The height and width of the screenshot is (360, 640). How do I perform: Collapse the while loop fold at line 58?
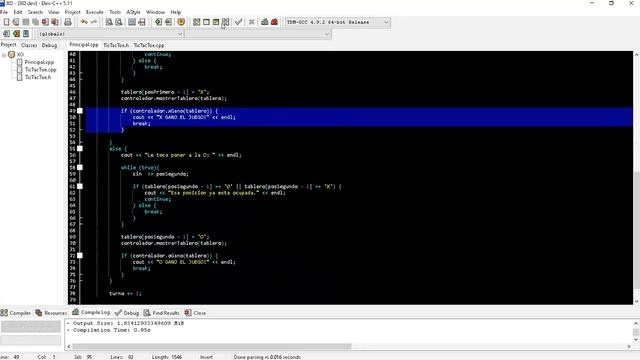click(x=80, y=167)
